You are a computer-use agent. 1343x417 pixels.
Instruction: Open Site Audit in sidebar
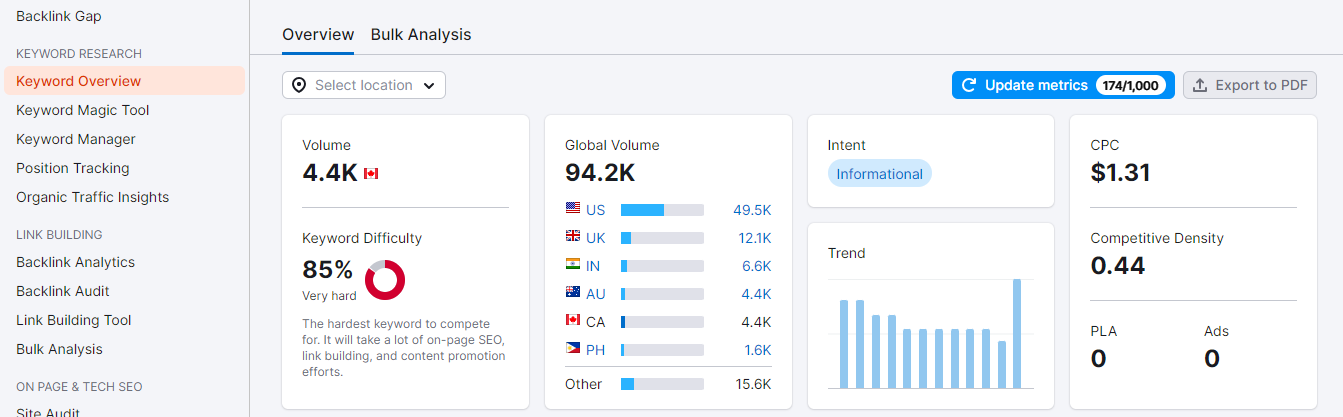[x=48, y=411]
